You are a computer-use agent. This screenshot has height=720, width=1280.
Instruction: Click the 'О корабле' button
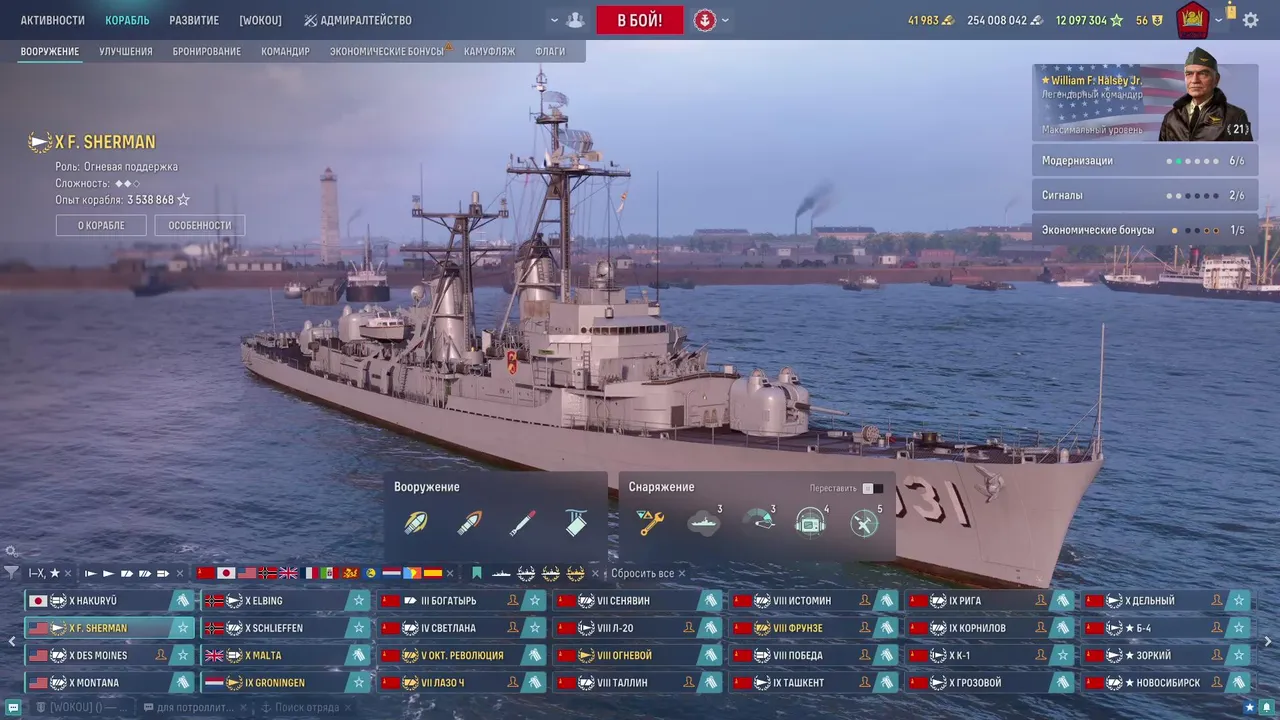[x=101, y=225]
